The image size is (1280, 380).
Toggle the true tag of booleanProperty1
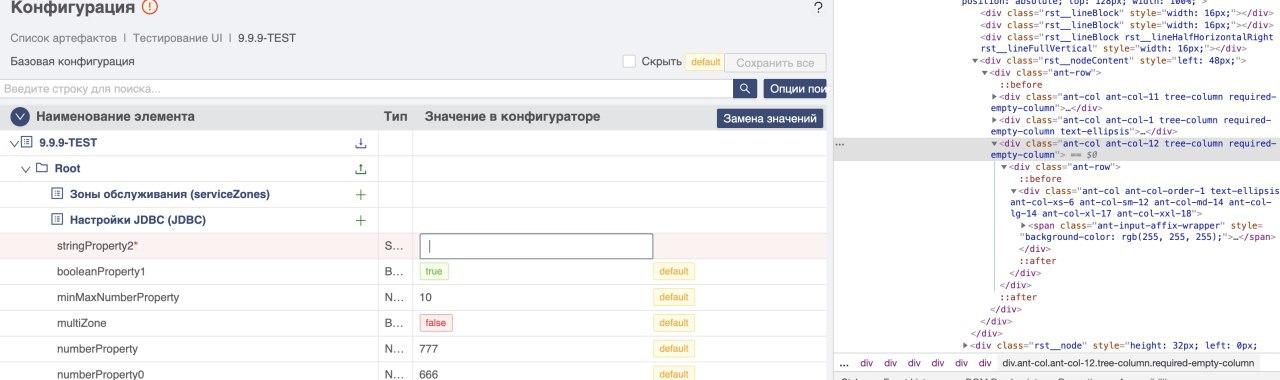point(433,272)
